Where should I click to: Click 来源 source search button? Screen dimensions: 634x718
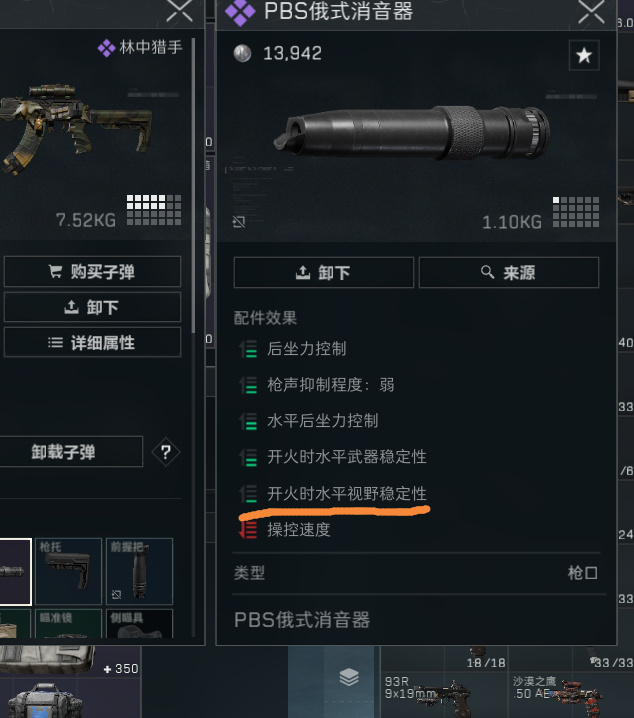pyautogui.click(x=509, y=272)
